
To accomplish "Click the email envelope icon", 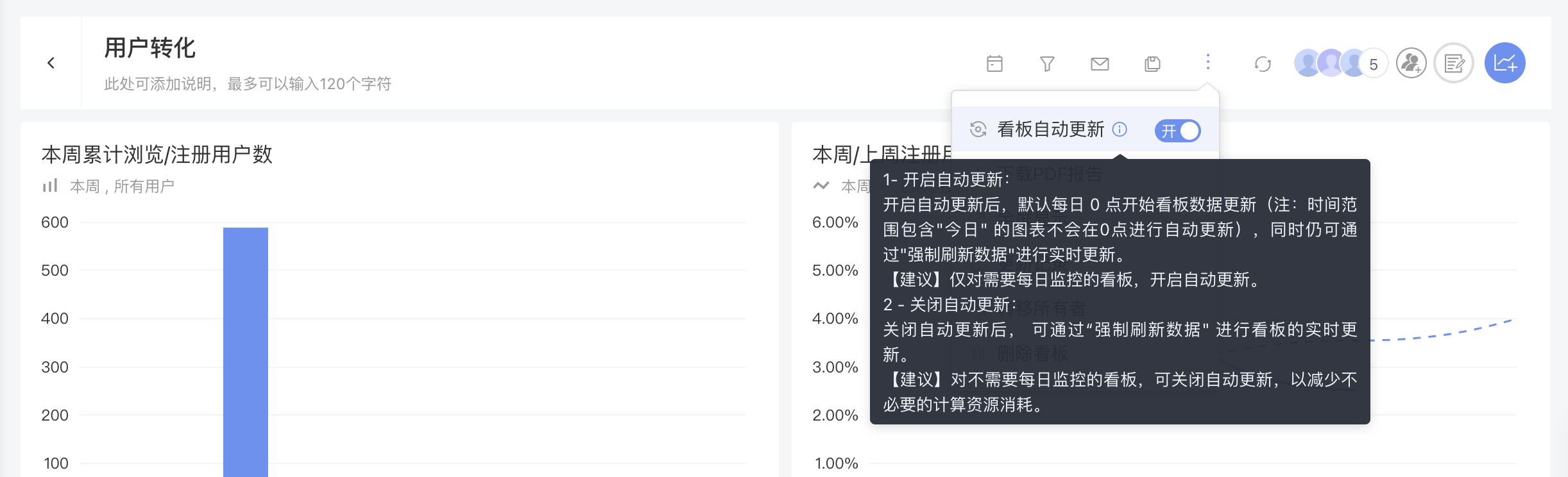I will (1100, 63).
